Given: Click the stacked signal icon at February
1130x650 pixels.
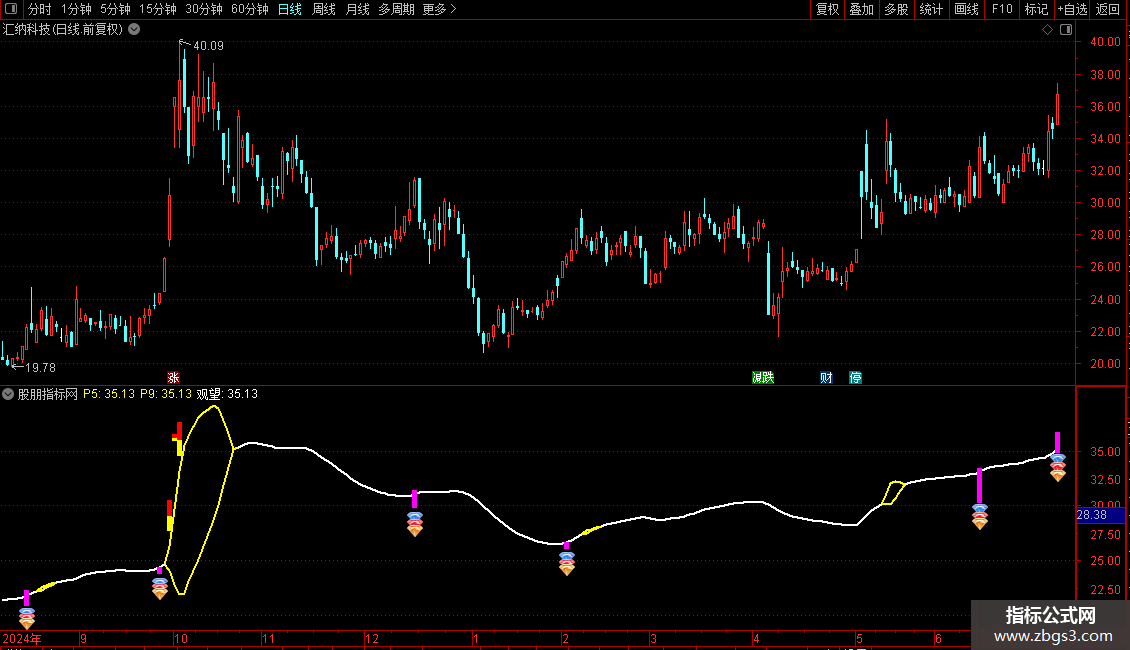Looking at the screenshot, I should click(567, 564).
